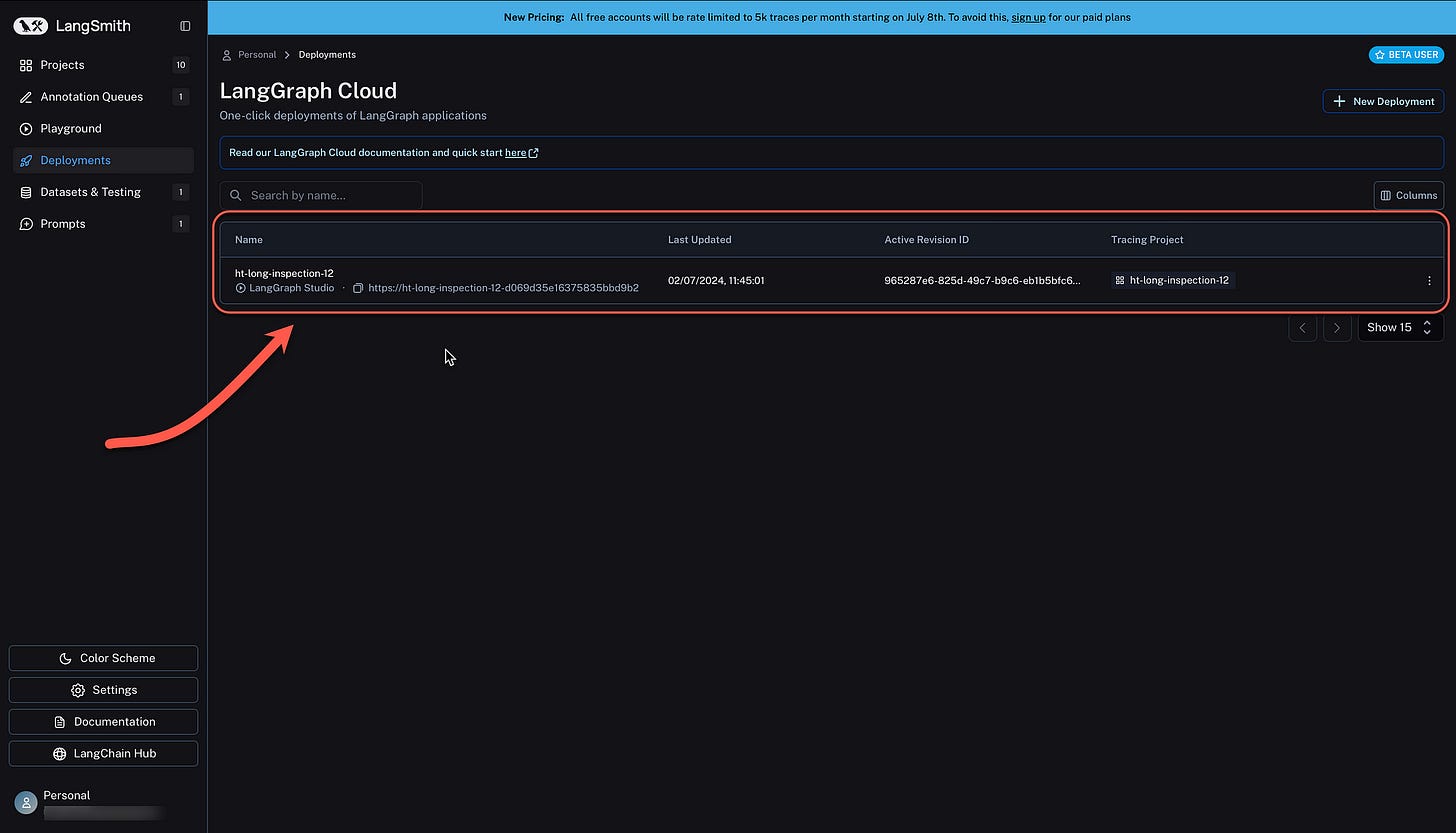Click the 02/07/2024, 11:45:01 timestamp
1456x833 pixels.
click(x=716, y=281)
